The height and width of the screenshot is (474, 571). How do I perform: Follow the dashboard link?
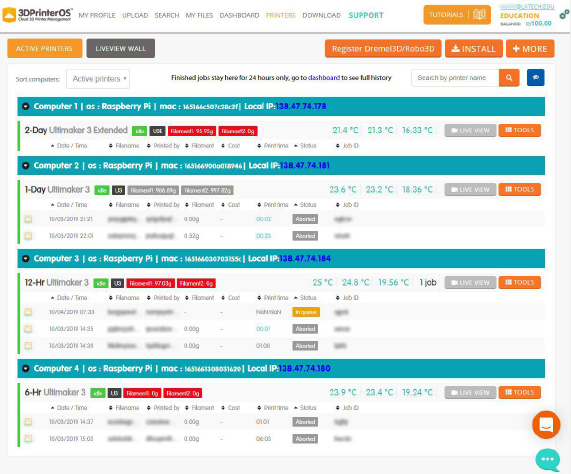click(x=324, y=78)
